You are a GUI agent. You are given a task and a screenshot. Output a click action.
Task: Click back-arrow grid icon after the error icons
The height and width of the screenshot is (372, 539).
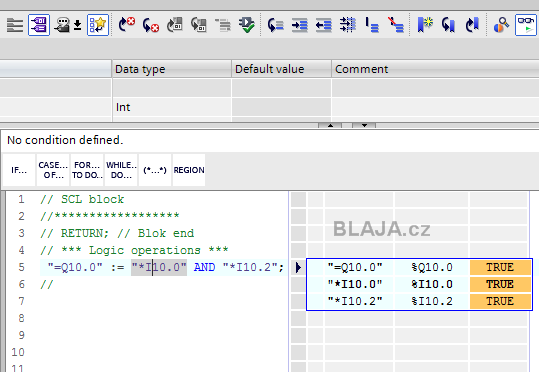coord(199,25)
